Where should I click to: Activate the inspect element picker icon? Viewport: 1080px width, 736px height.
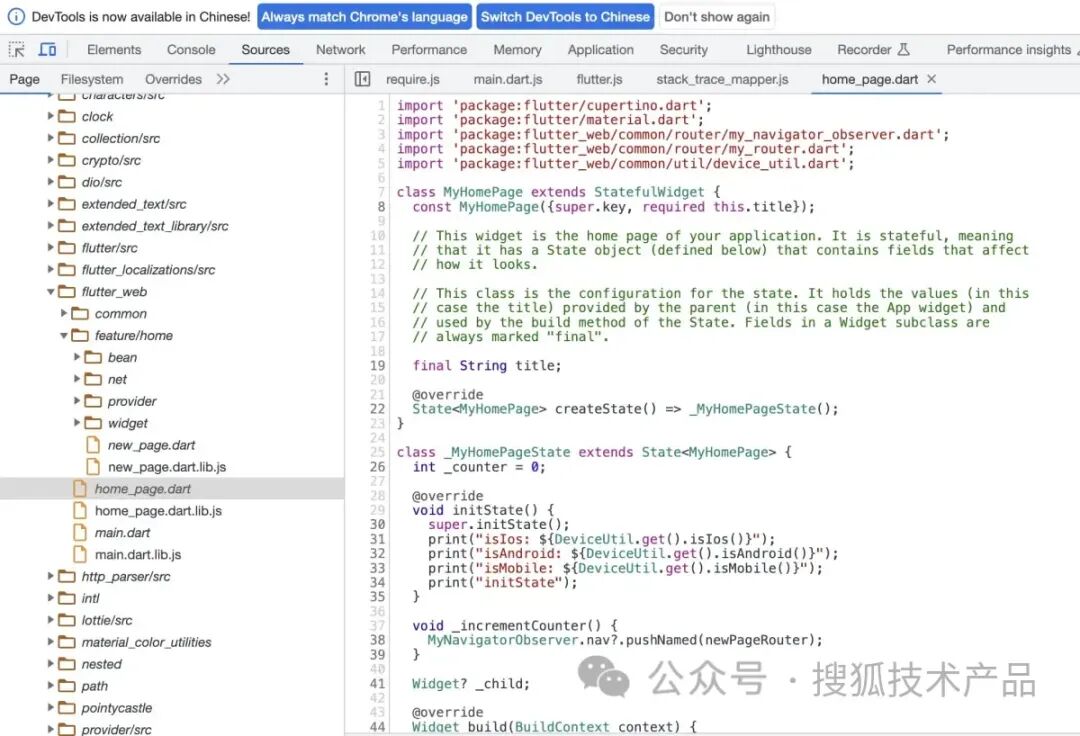16,50
